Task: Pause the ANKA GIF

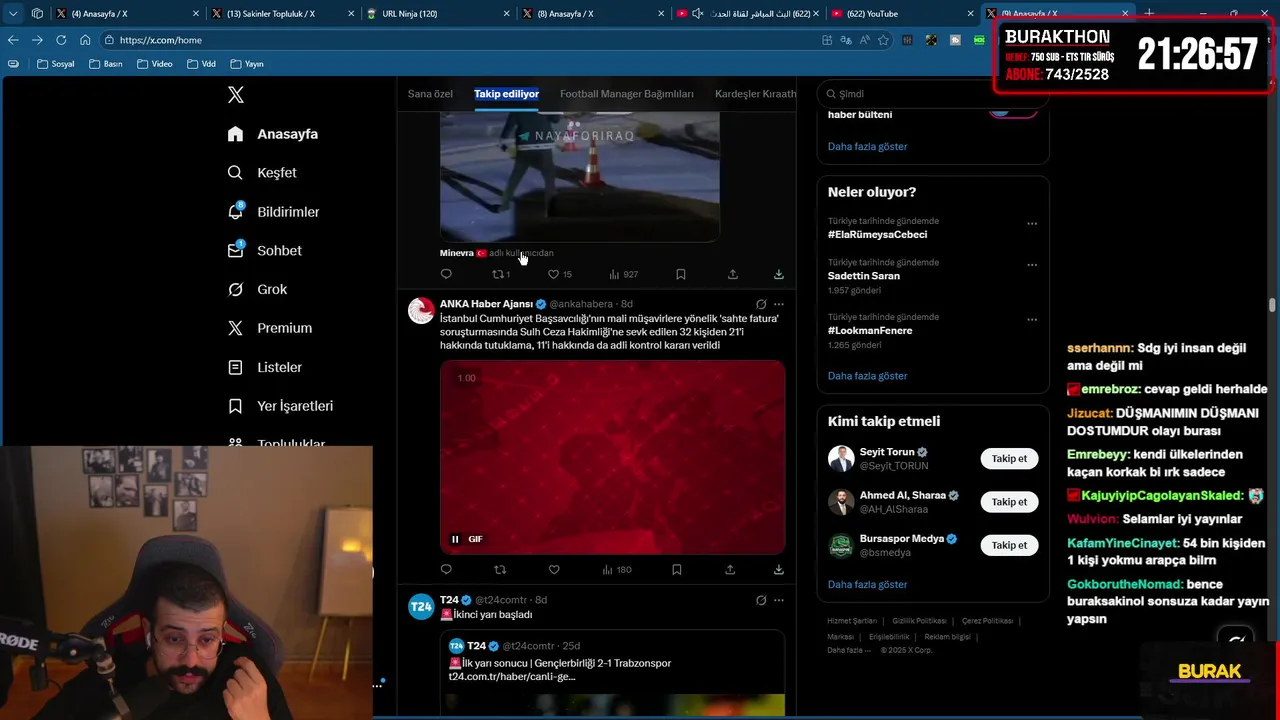Action: pos(455,539)
